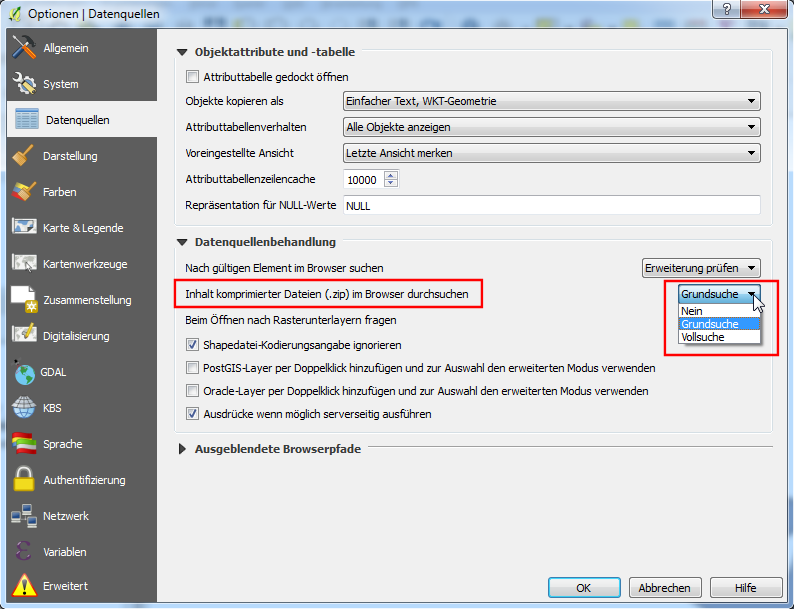Click the Netzwerk computers icon
This screenshot has width=794, height=609.
(24, 515)
